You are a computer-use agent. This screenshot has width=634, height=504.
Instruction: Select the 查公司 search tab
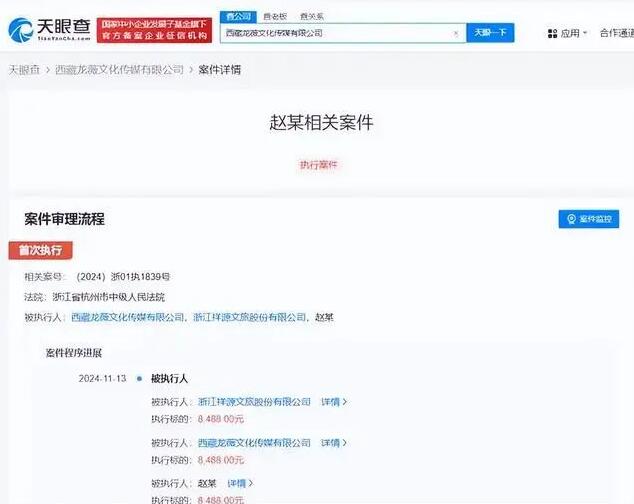click(239, 17)
